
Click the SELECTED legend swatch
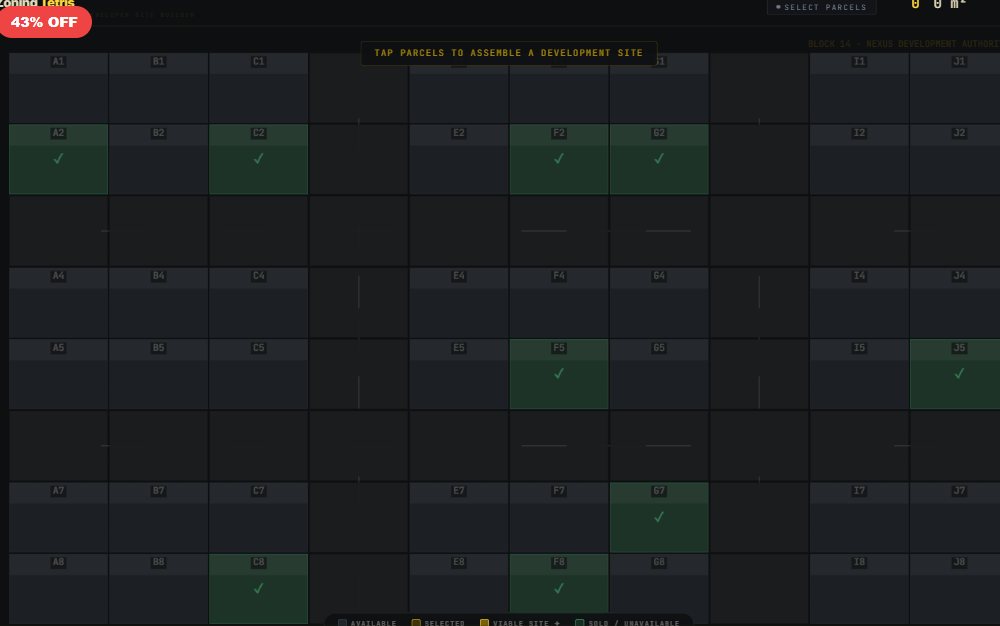point(416,622)
